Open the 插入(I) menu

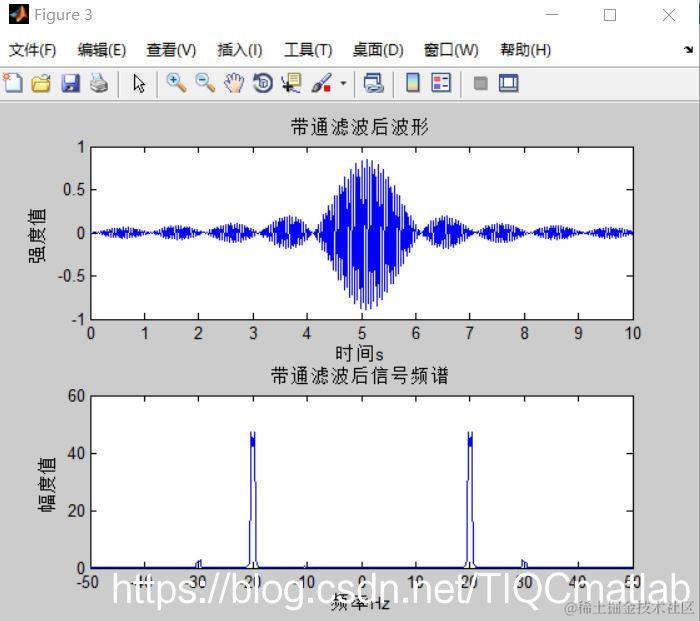tap(240, 50)
